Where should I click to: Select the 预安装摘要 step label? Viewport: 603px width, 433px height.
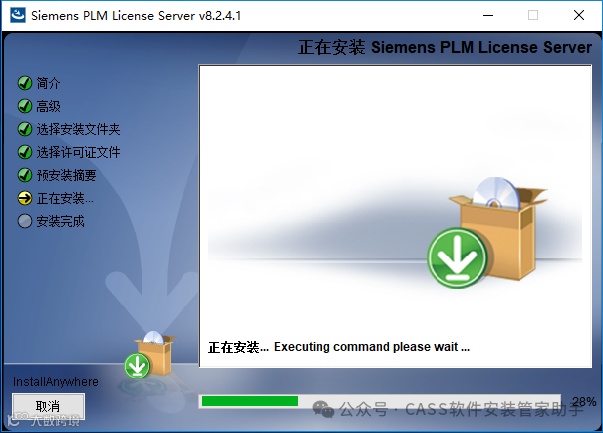67,175
